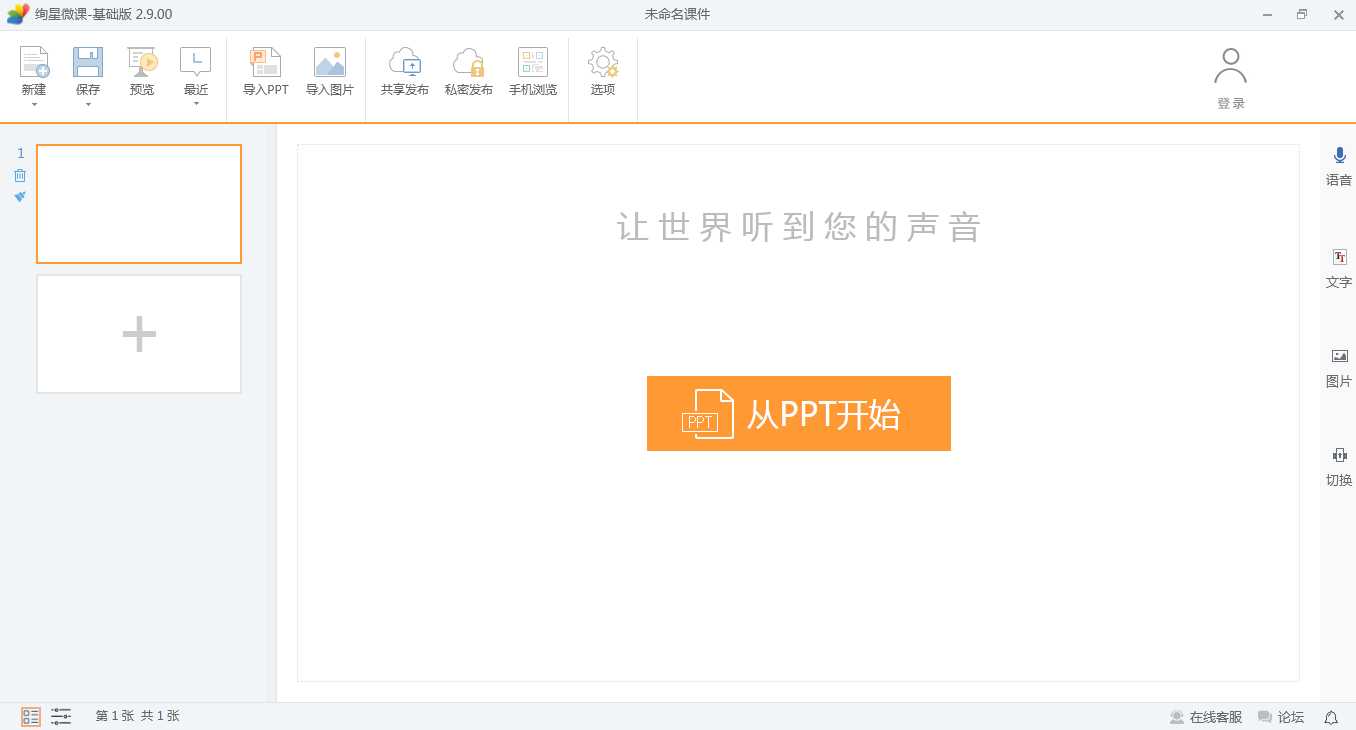Open the 论坛 forum link
The image size is (1356, 730).
point(1281,717)
